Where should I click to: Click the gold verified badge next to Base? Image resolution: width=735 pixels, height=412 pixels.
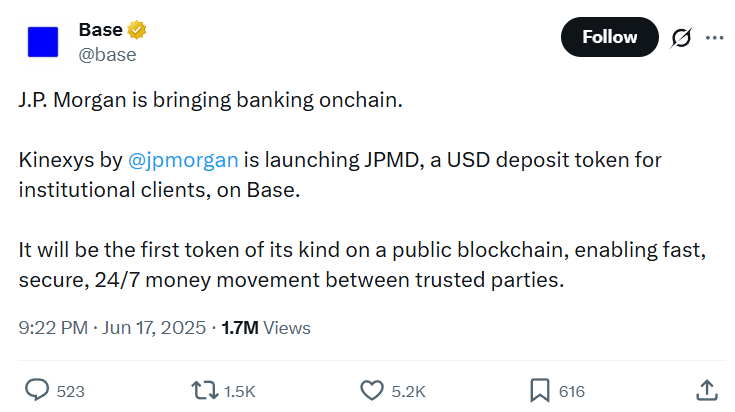pos(138,30)
